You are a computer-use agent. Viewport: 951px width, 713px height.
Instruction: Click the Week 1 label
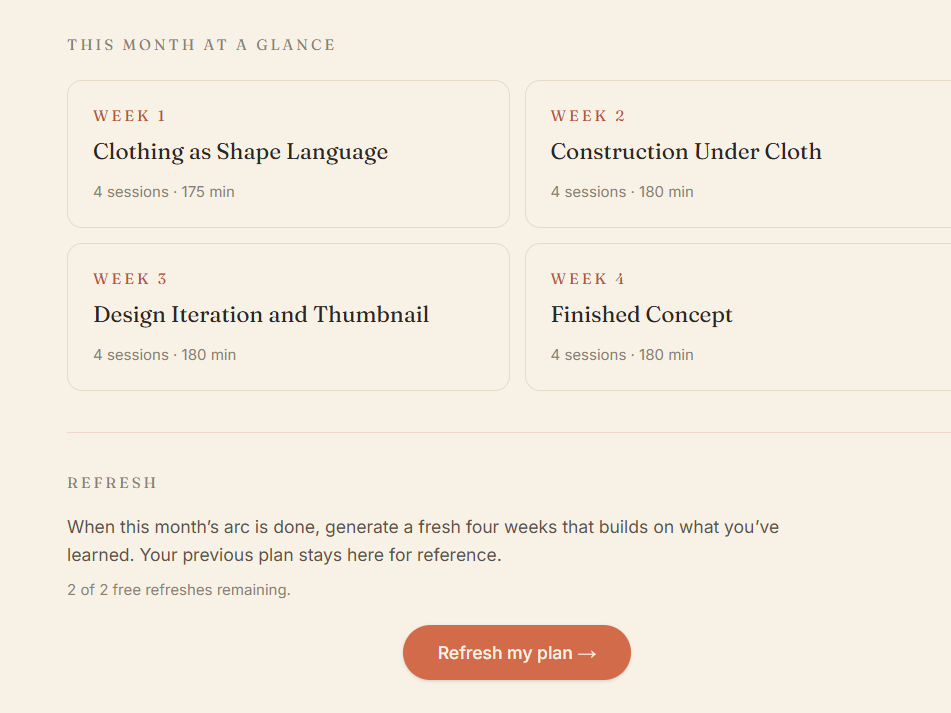[x=130, y=116]
